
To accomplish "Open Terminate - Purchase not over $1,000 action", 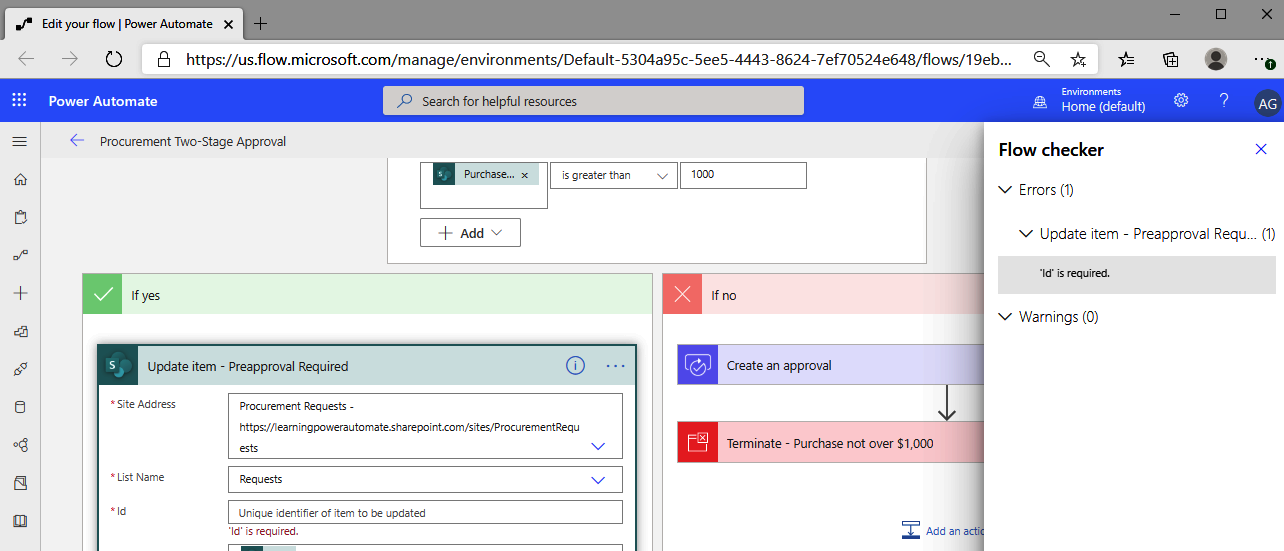I will (x=831, y=442).
